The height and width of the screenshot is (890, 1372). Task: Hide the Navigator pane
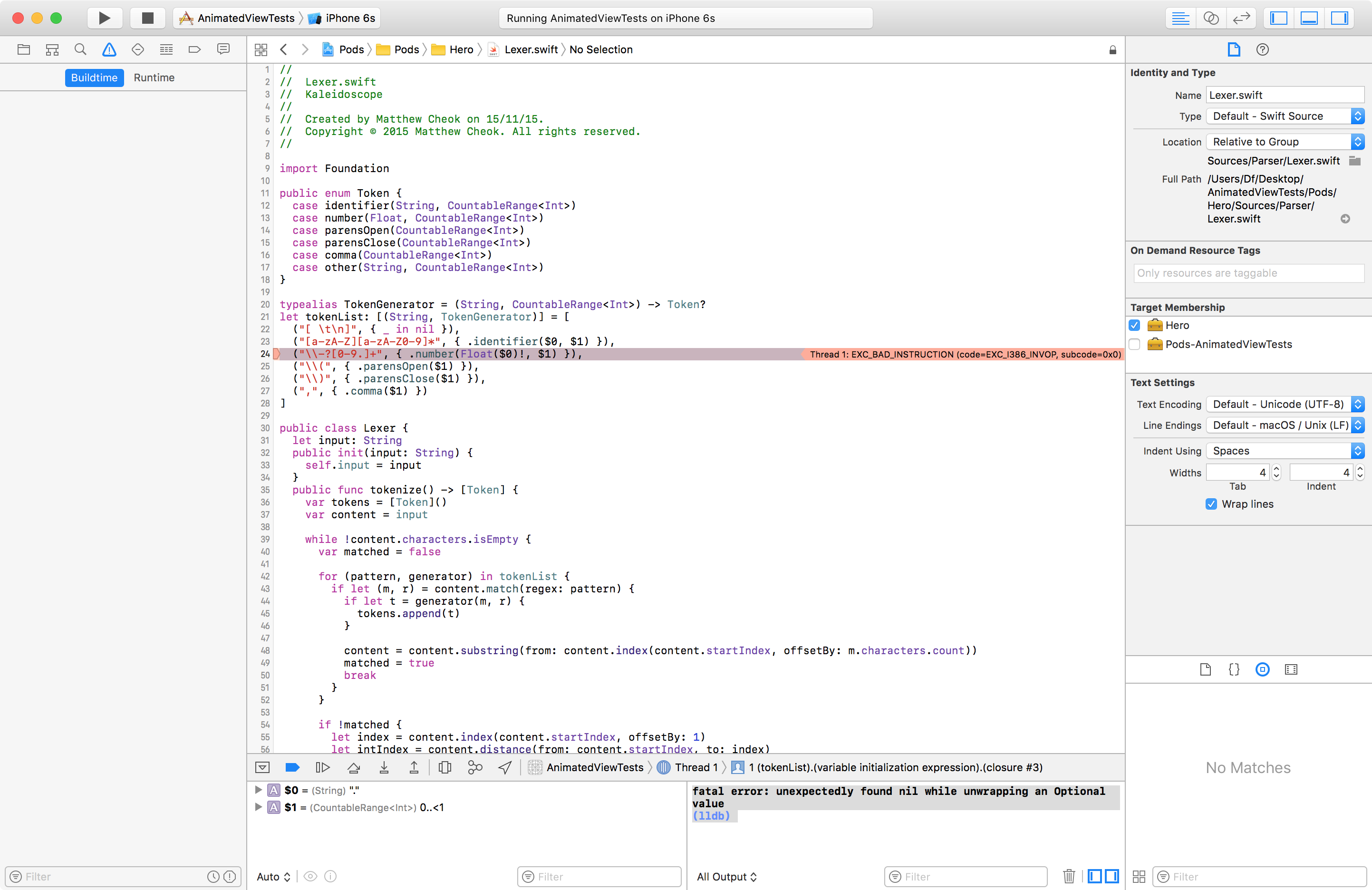(x=1279, y=18)
